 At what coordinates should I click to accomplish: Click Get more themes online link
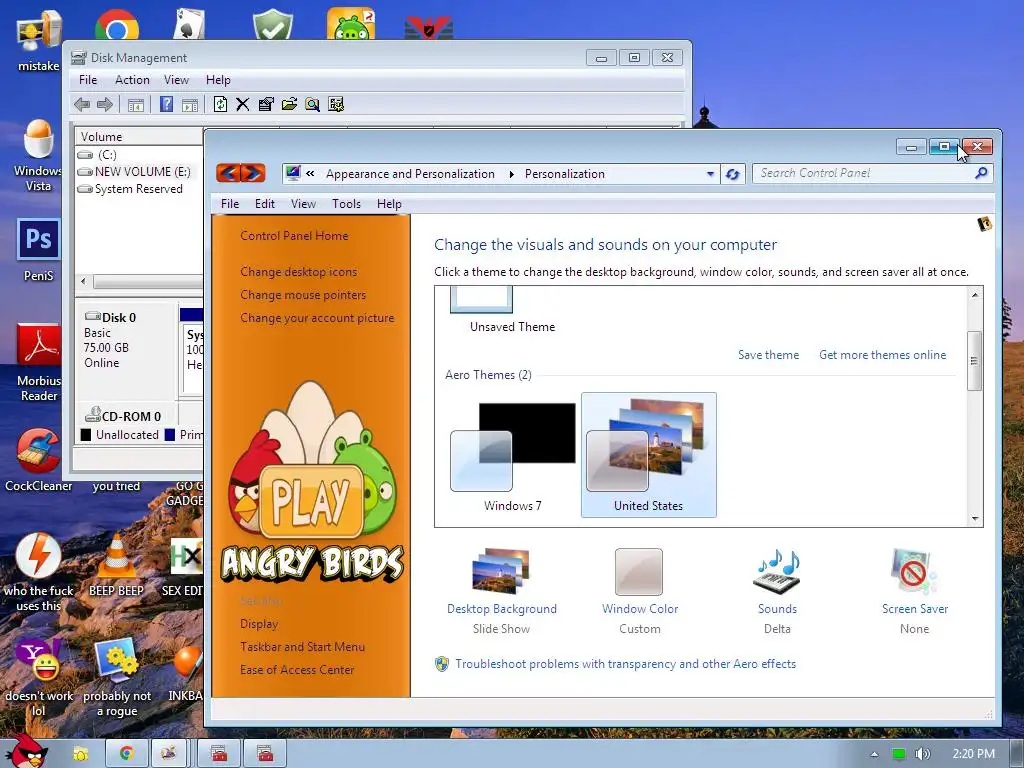(x=882, y=355)
